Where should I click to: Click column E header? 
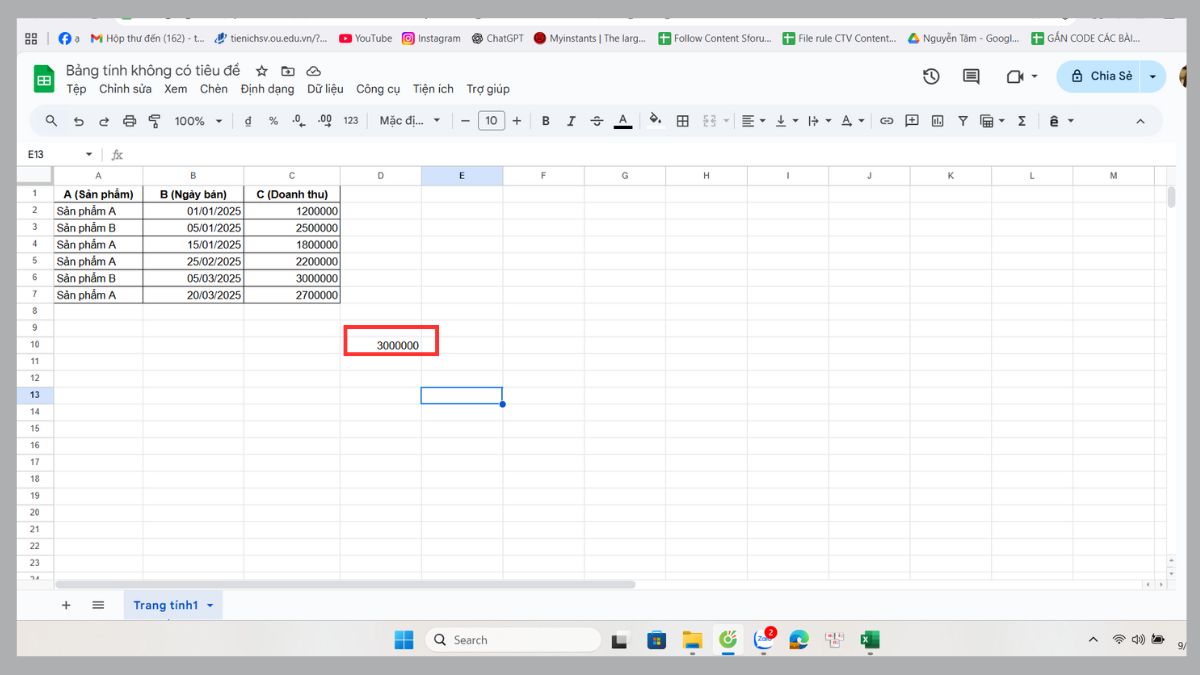click(462, 176)
